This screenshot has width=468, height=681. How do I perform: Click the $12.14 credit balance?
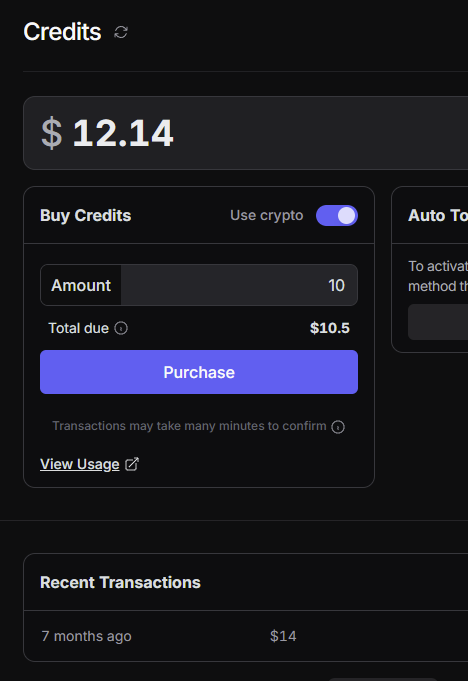(107, 133)
